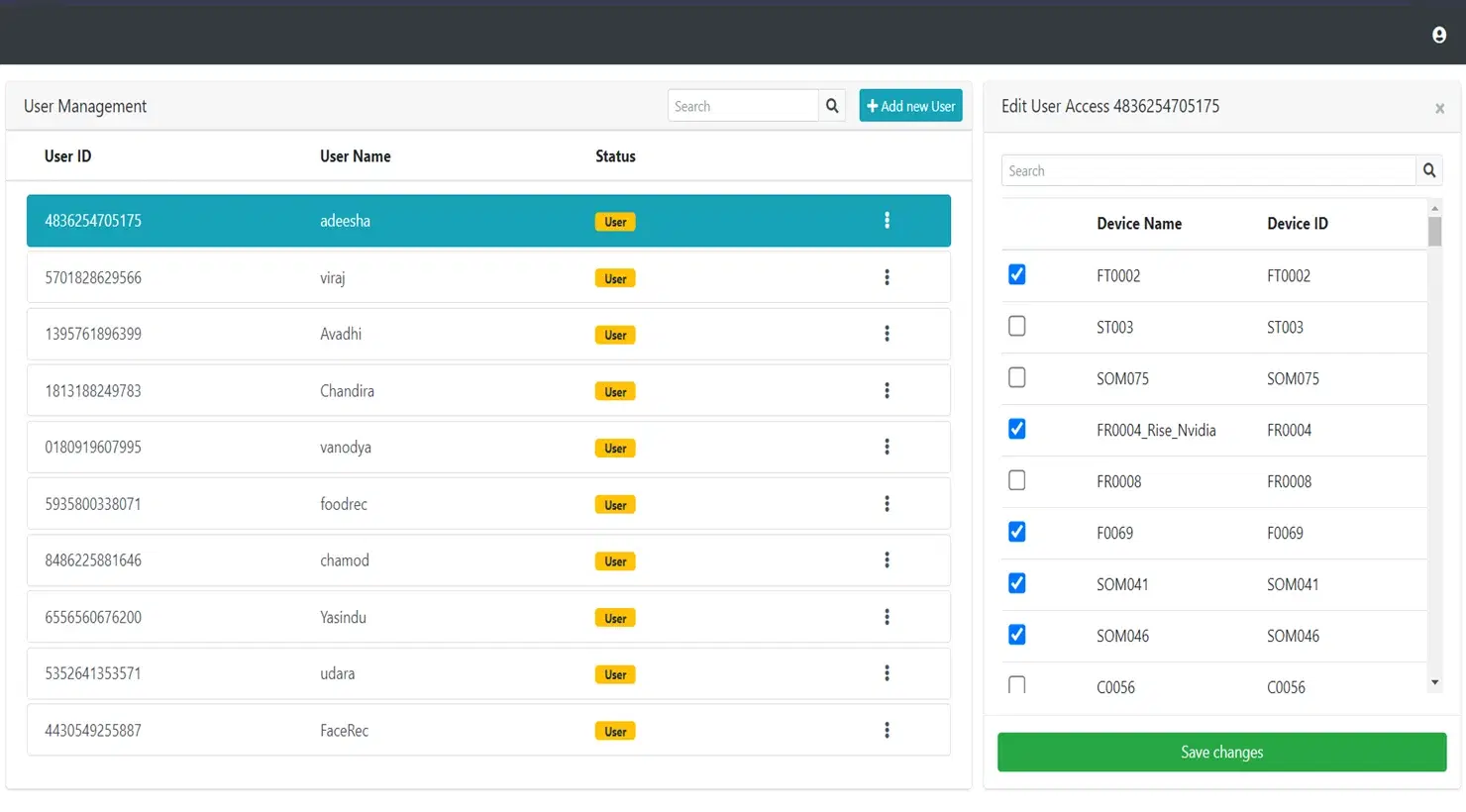Select user ID 1395761896399
Image resolution: width=1466 pixels, height=812 pixels.
[x=93, y=334]
